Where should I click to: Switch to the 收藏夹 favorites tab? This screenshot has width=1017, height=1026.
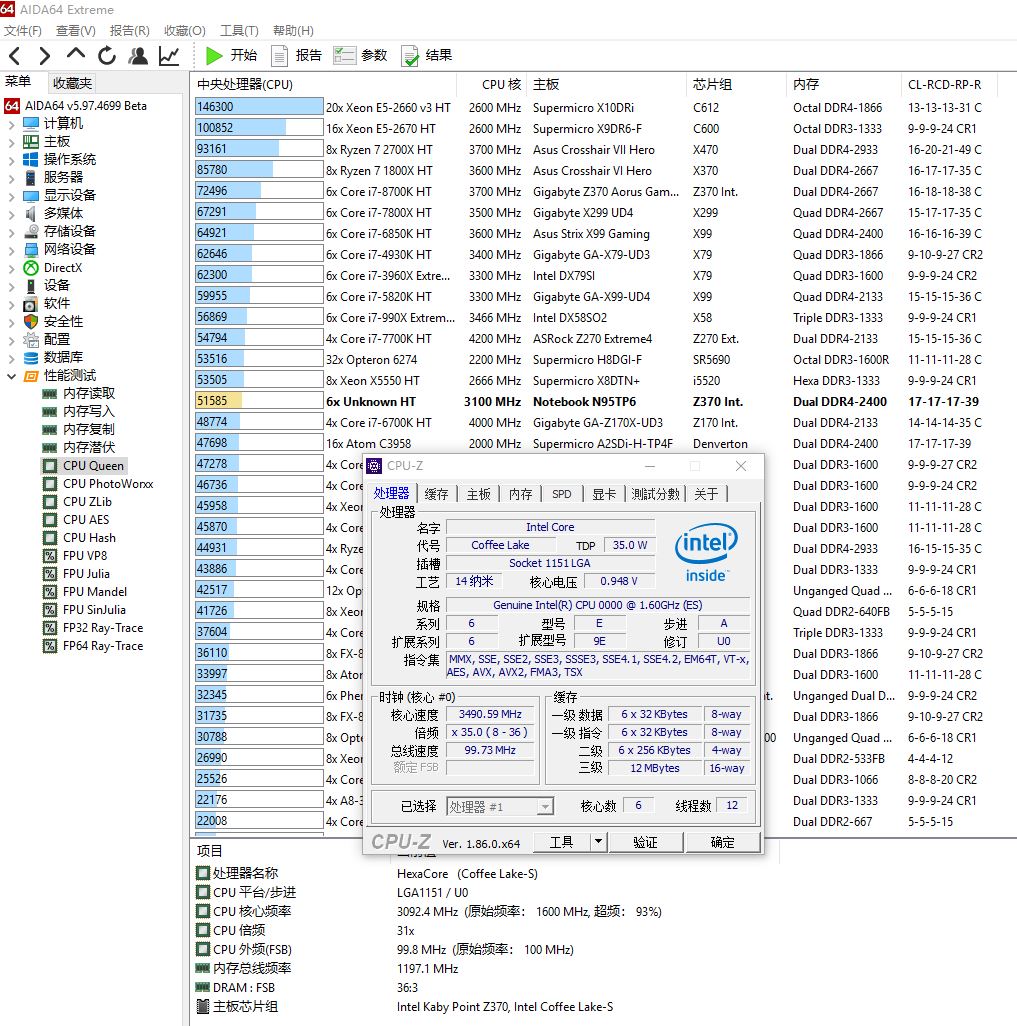click(72, 83)
